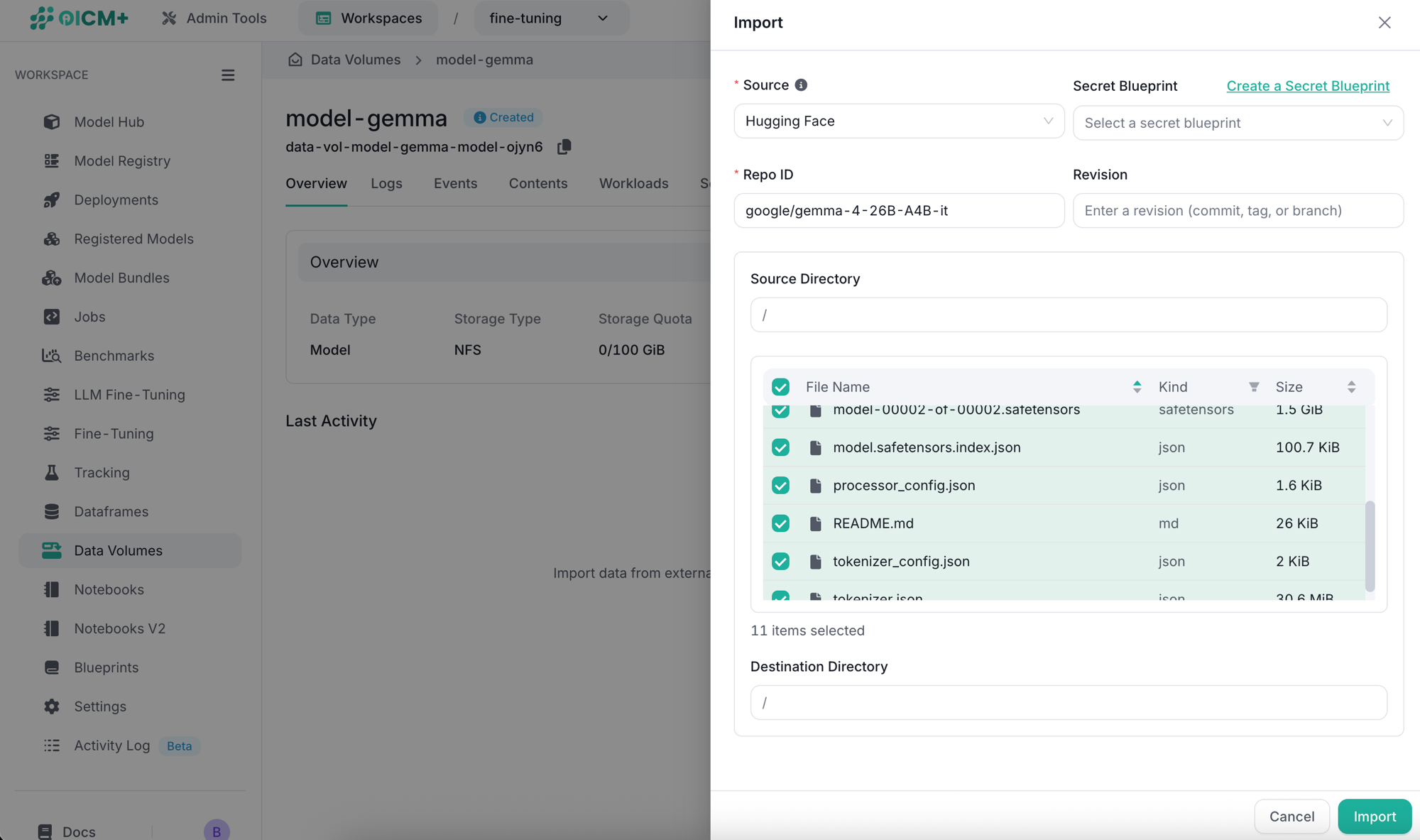Image resolution: width=1420 pixels, height=840 pixels.
Task: Open the Benchmarks sidebar icon
Action: coord(51,356)
